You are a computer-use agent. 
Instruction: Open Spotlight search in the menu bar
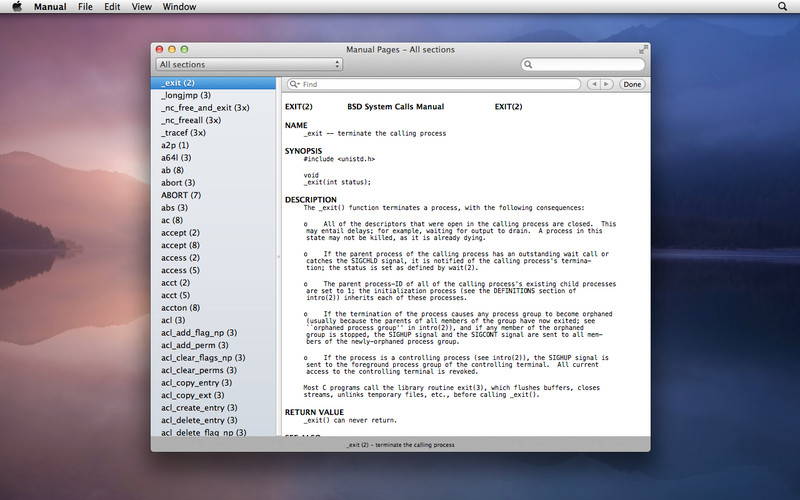point(782,7)
